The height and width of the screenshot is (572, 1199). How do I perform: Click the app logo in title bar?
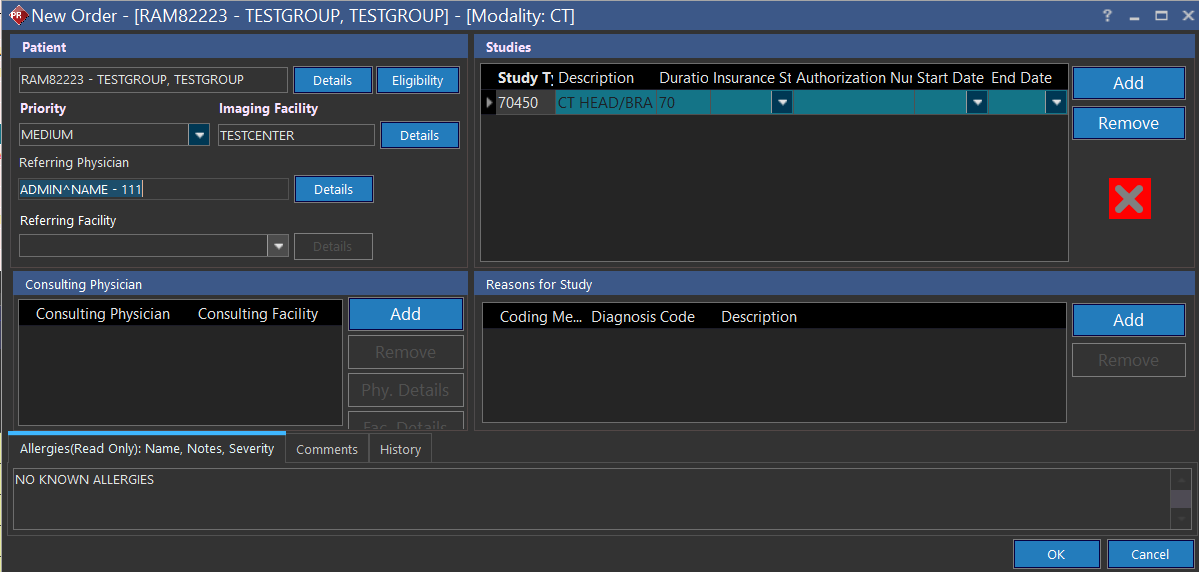tap(16, 16)
